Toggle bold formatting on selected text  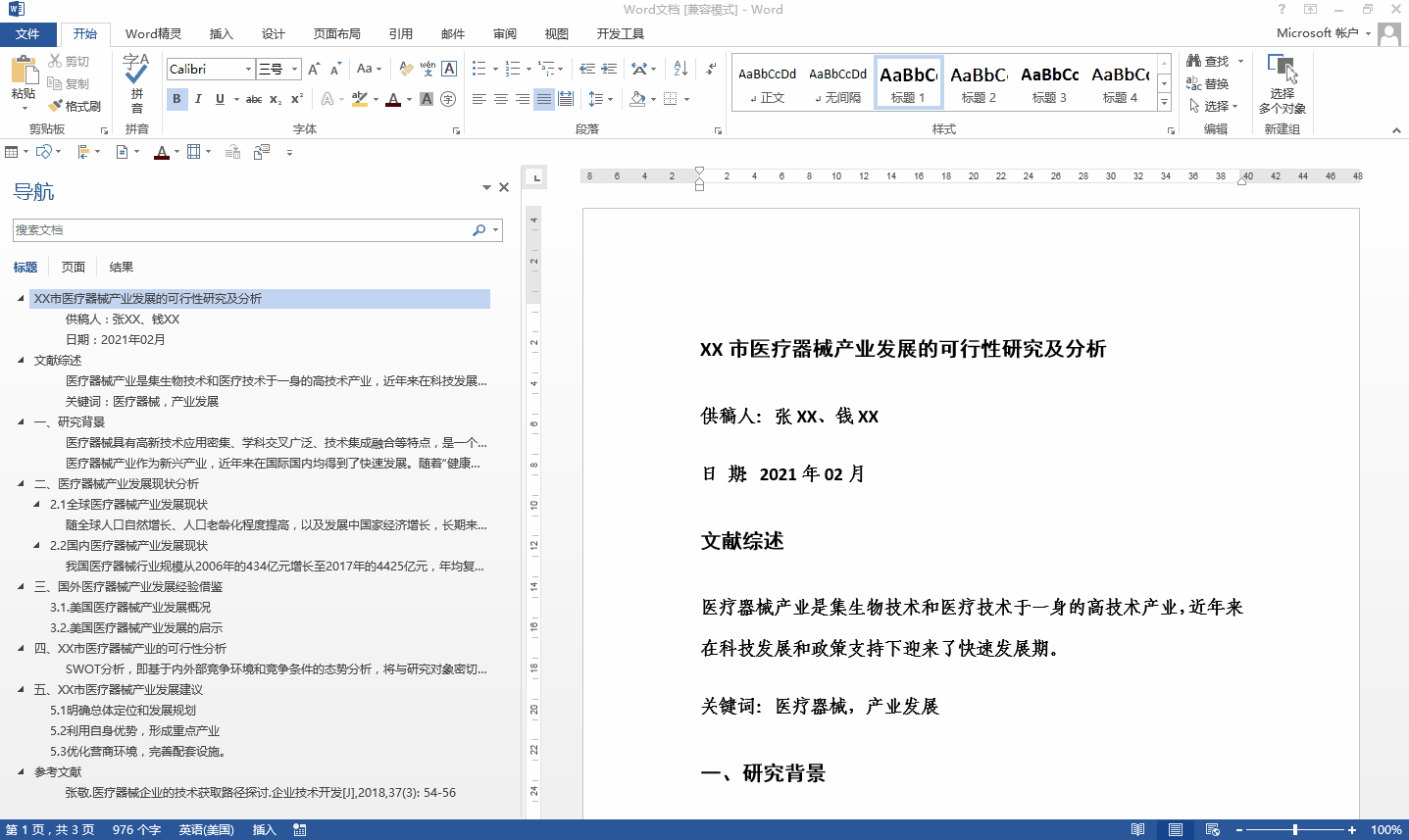point(176,98)
